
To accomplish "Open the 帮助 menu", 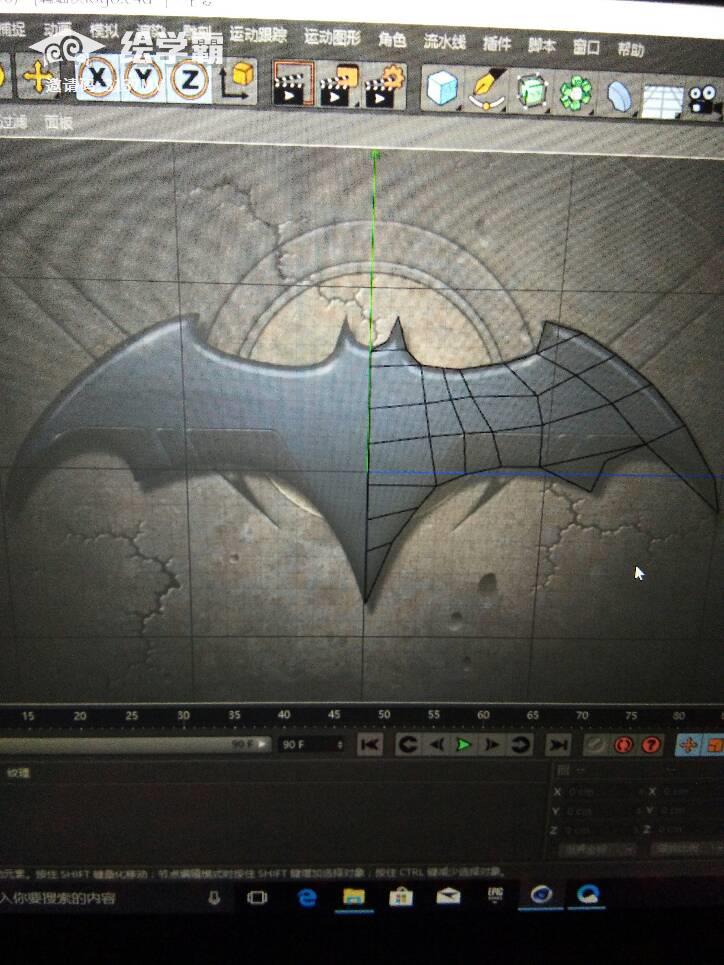I will 631,49.
